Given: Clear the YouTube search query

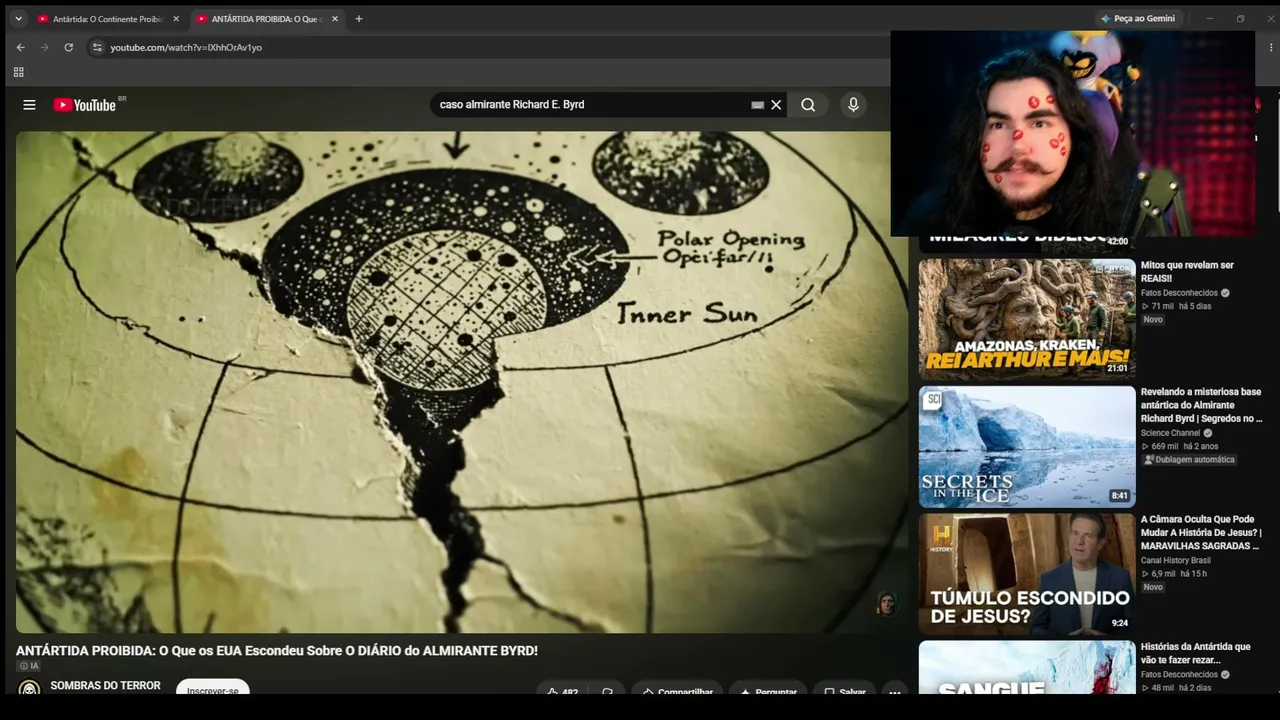Looking at the screenshot, I should 776,105.
